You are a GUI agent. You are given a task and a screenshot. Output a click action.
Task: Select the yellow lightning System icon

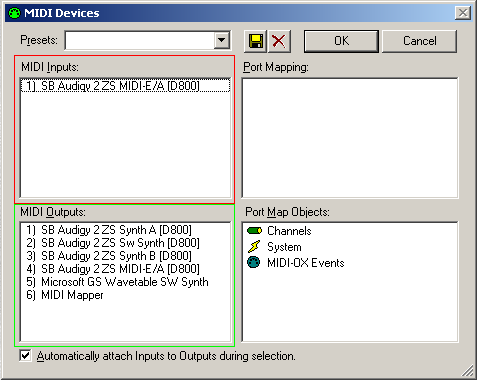254,247
